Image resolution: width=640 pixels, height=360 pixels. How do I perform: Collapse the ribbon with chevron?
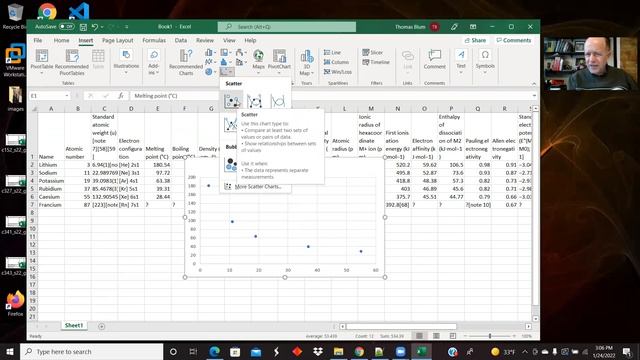pyautogui.click(x=533, y=84)
